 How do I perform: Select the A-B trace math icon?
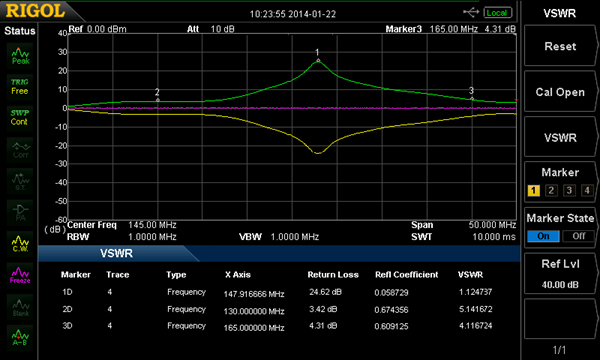point(20,337)
